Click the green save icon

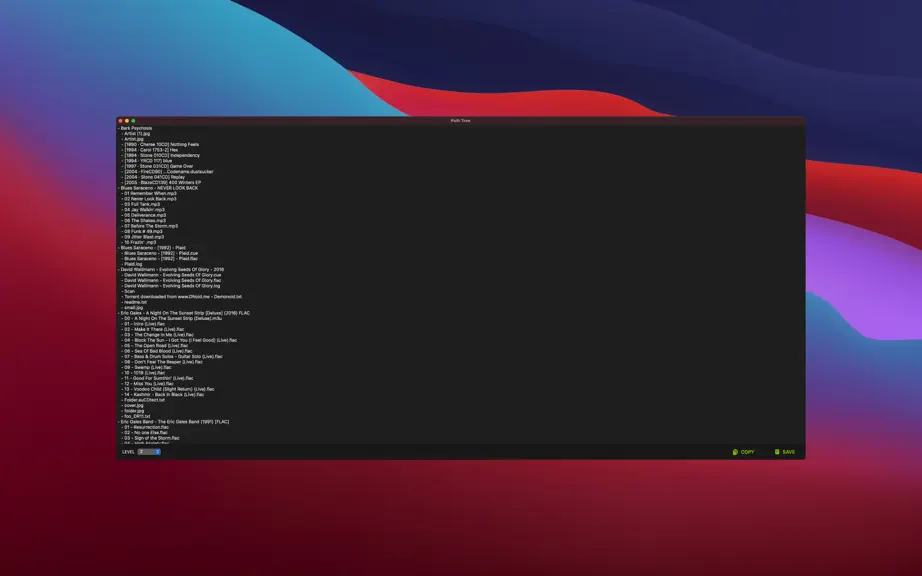[x=777, y=452]
